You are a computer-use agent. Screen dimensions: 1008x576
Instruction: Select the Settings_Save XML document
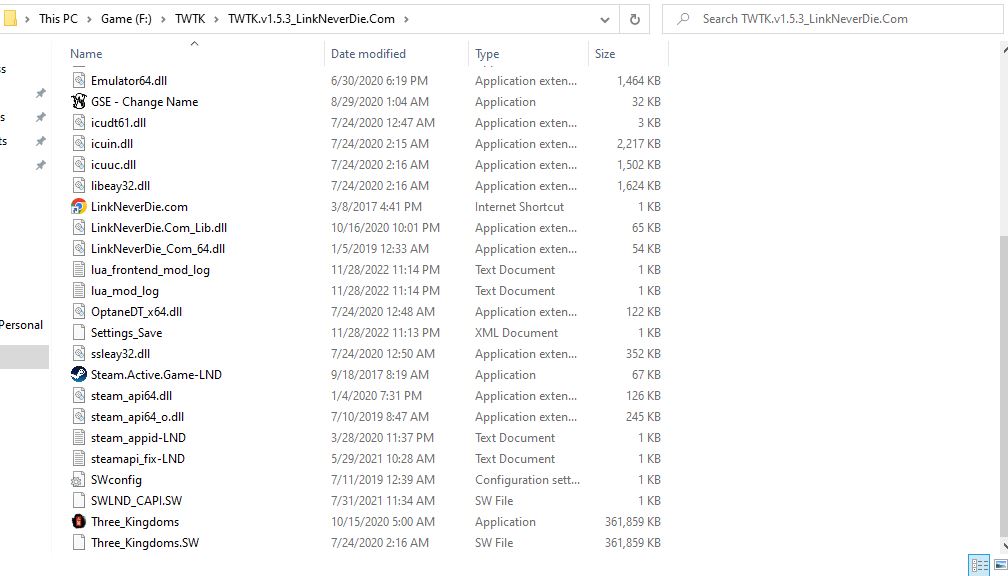click(x=126, y=332)
